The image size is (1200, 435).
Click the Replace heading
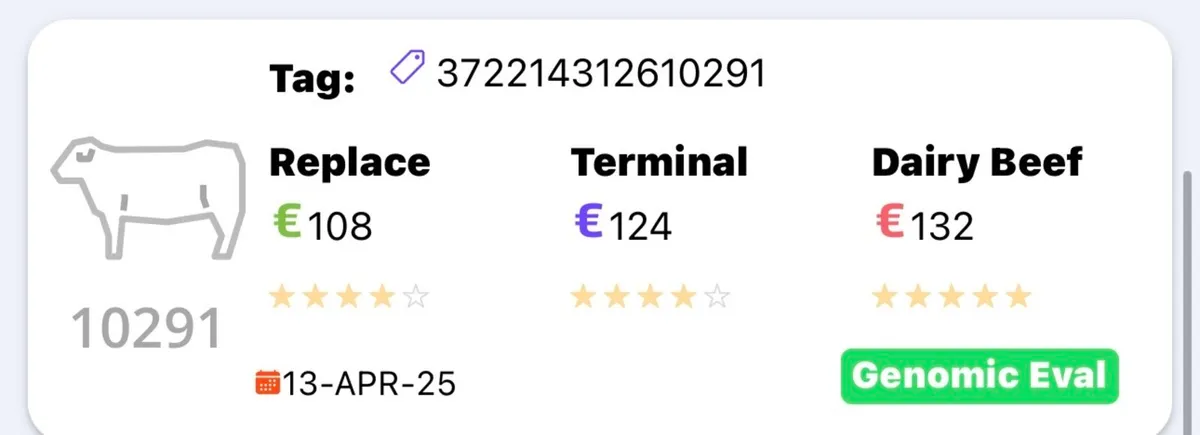coord(350,162)
